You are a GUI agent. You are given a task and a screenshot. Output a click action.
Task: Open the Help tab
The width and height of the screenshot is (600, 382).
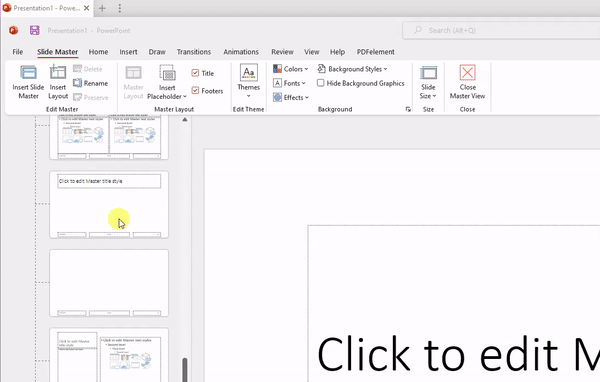[x=337, y=52]
